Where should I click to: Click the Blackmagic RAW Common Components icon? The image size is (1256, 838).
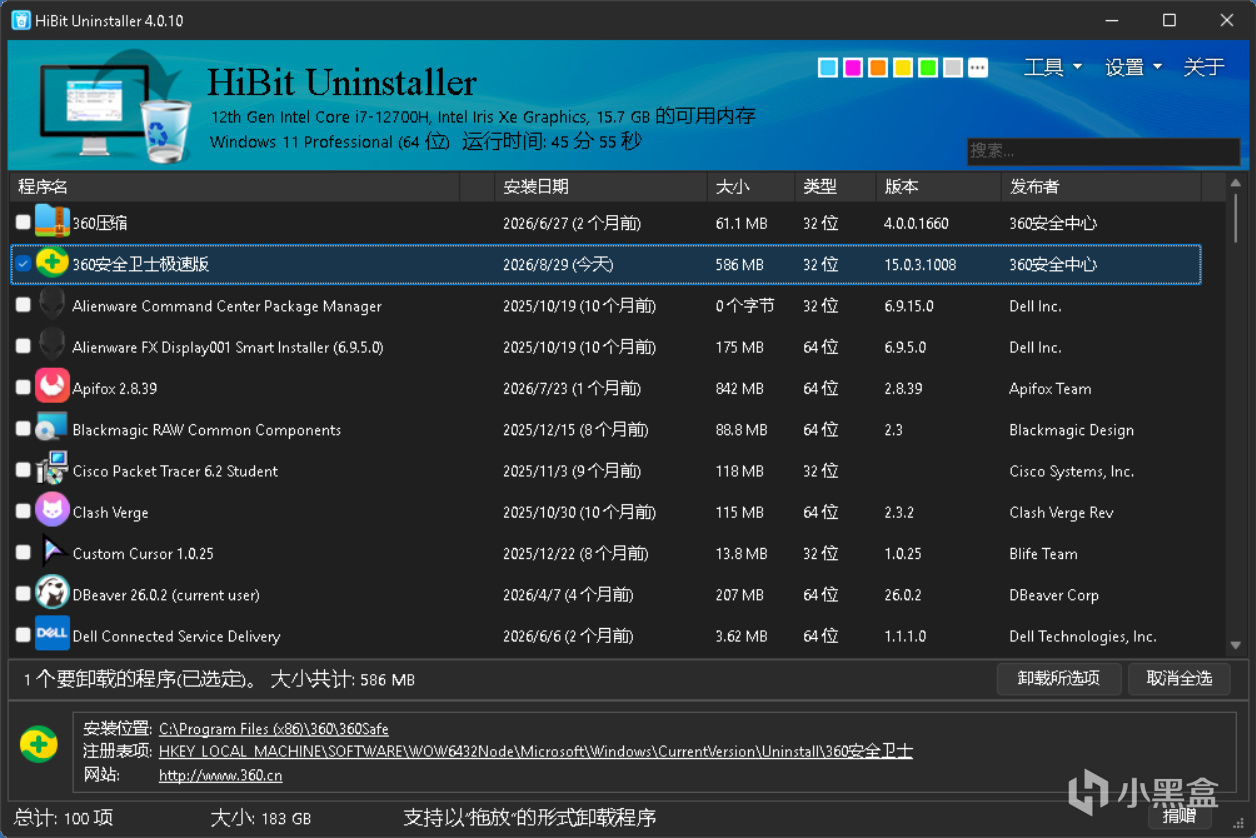pyautogui.click(x=52, y=428)
